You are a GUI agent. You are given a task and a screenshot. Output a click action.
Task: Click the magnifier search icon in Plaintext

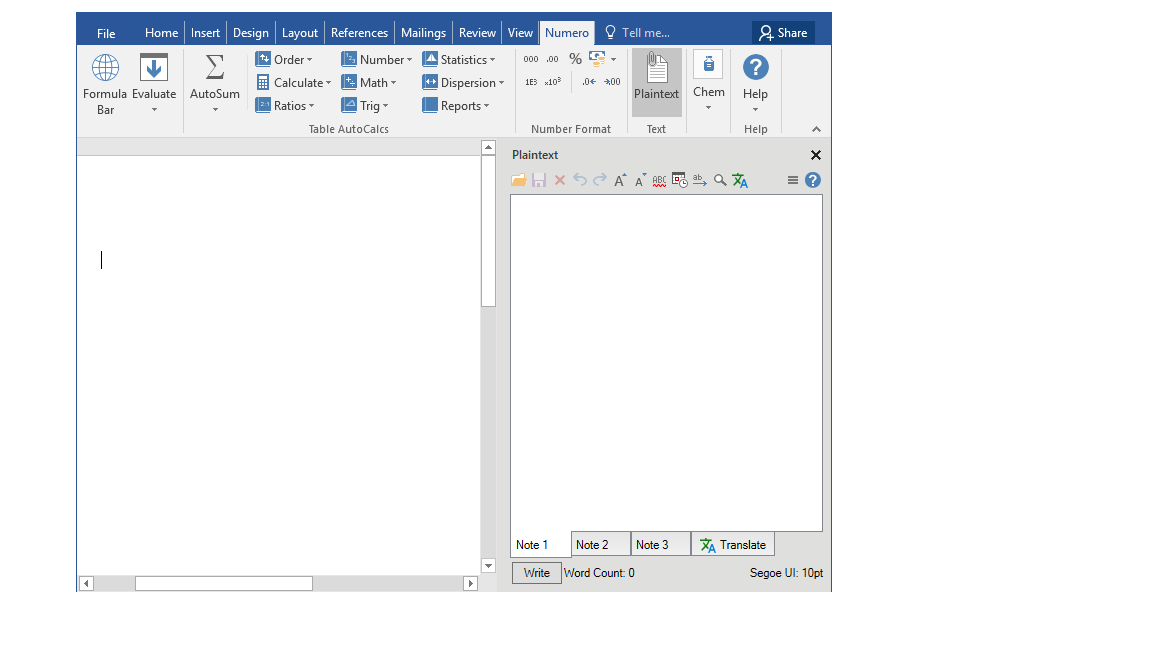click(720, 181)
